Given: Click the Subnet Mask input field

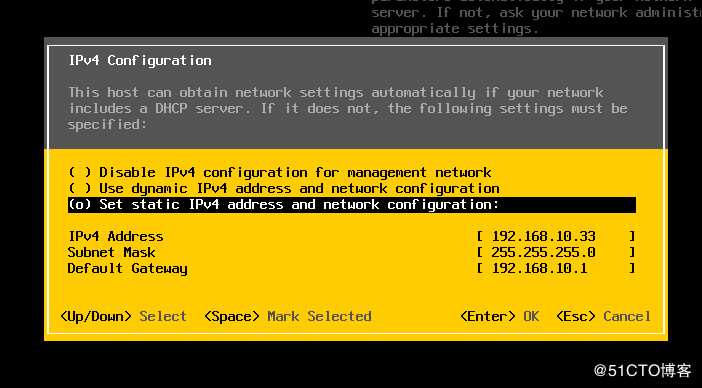Looking at the screenshot, I should click(556, 252).
